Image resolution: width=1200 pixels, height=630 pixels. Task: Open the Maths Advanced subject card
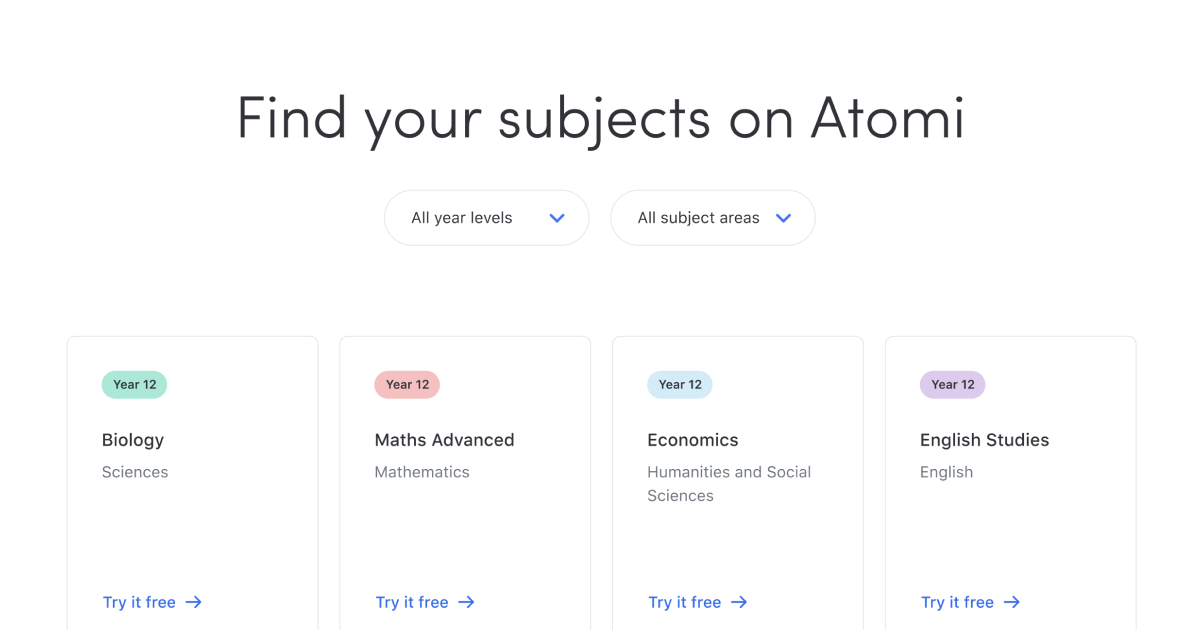[x=464, y=480]
